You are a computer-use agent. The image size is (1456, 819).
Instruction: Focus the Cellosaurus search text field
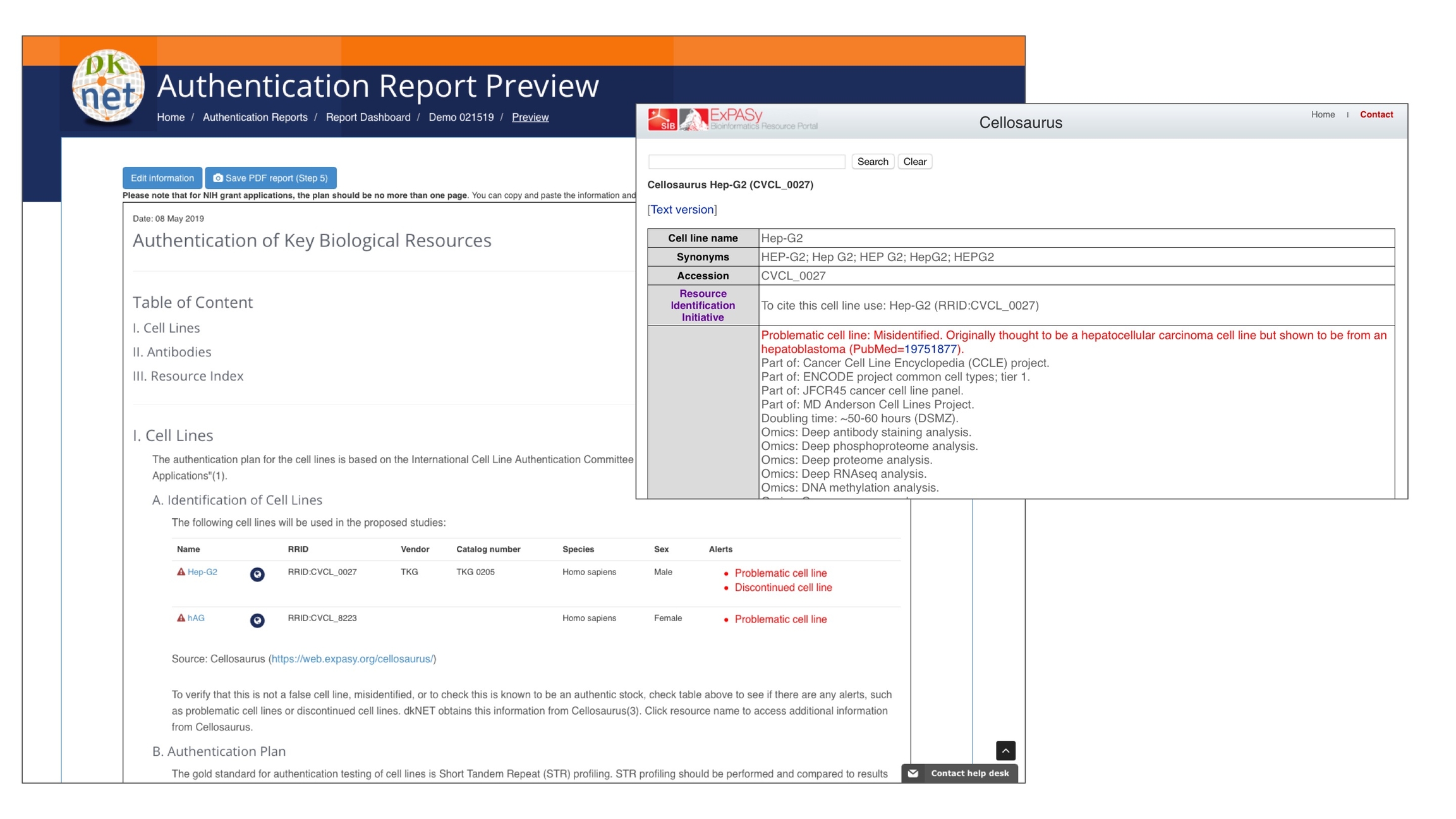tap(746, 162)
